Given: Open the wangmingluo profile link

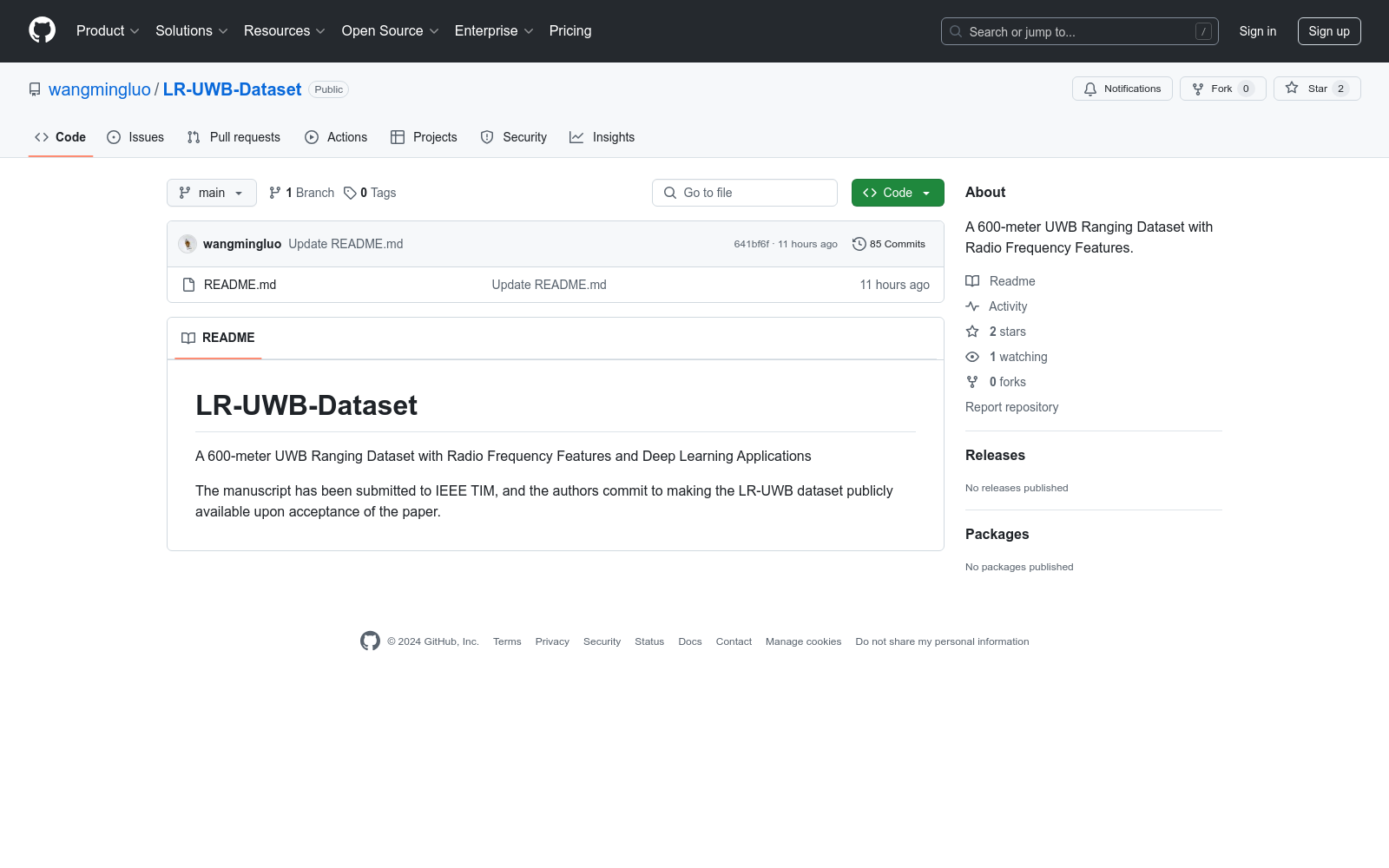Looking at the screenshot, I should point(100,89).
